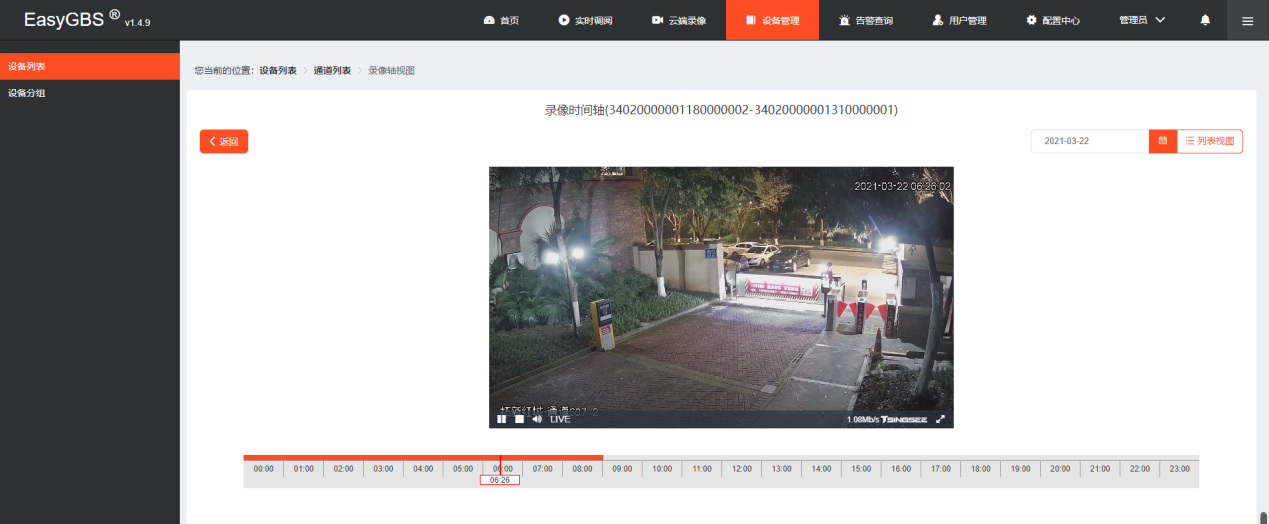Click timeline at 18:00 mark
The width and height of the screenshot is (1269, 524).
tap(981, 468)
